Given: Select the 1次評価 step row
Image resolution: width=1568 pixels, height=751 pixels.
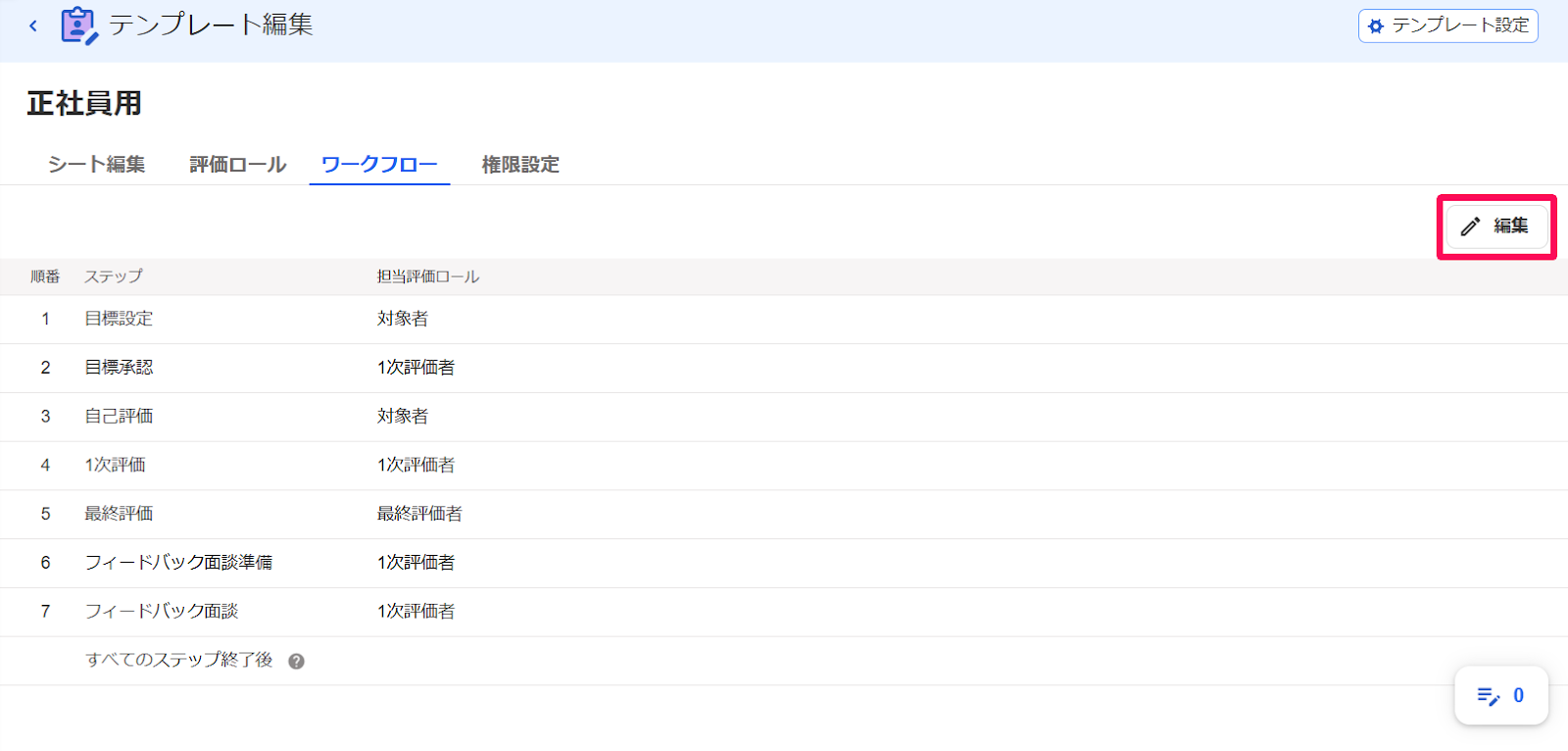Looking at the screenshot, I should point(784,467).
